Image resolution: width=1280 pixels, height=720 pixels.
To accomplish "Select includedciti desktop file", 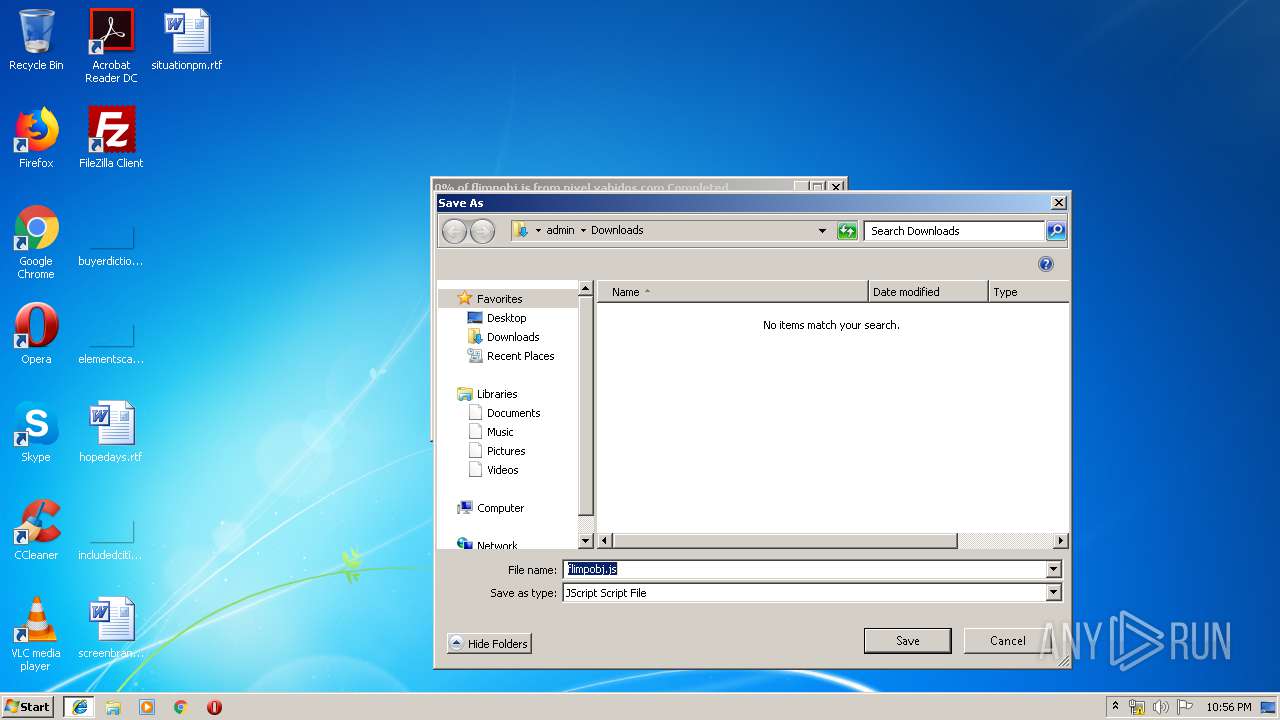I will coord(111,538).
